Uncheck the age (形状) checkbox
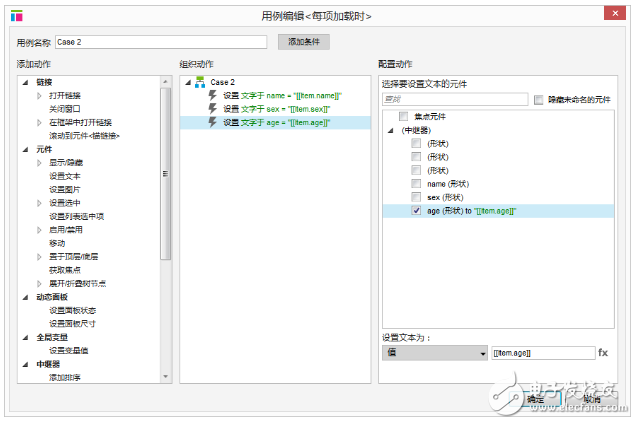The height and width of the screenshot is (424, 636). coord(416,211)
